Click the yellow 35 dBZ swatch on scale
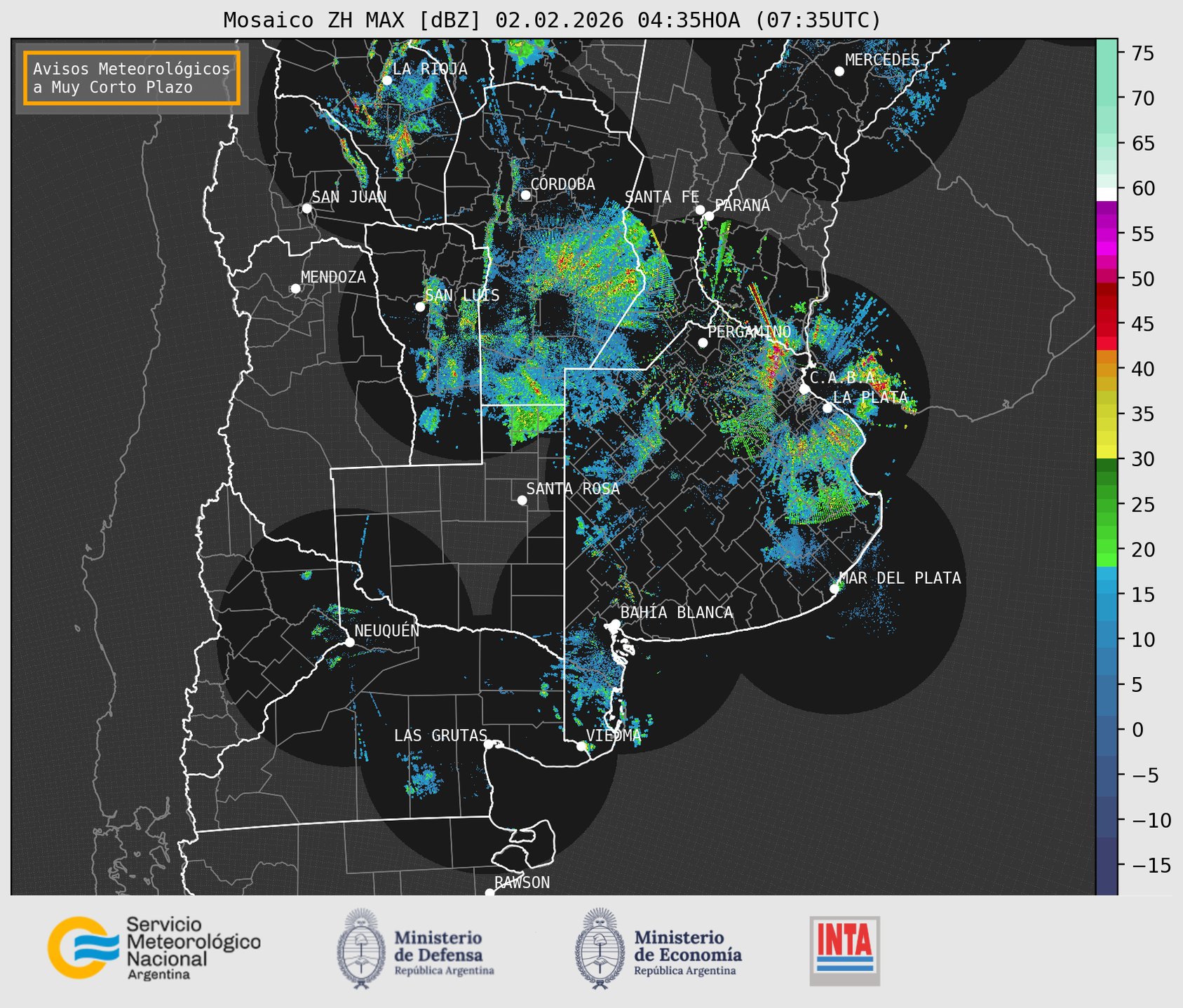 [1107, 414]
